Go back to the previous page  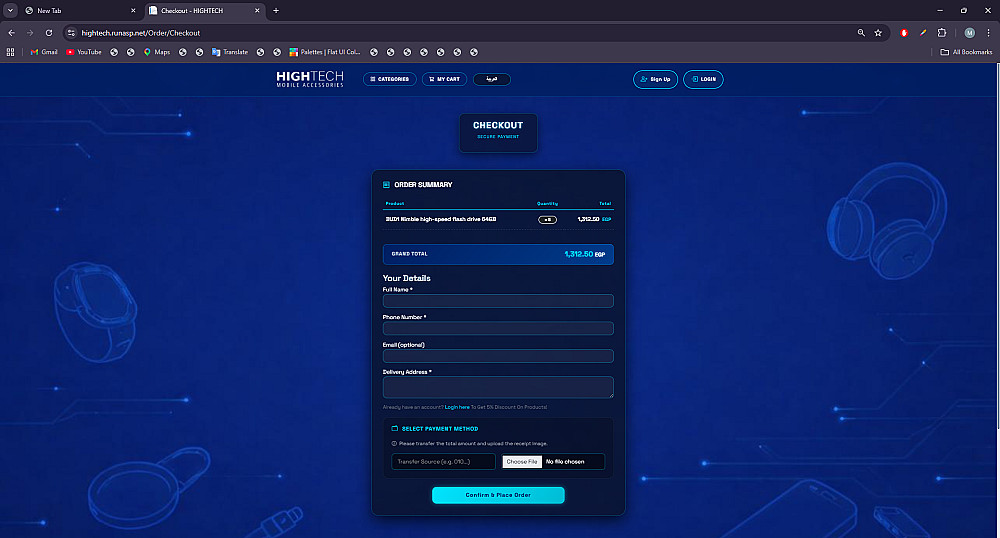point(11,33)
